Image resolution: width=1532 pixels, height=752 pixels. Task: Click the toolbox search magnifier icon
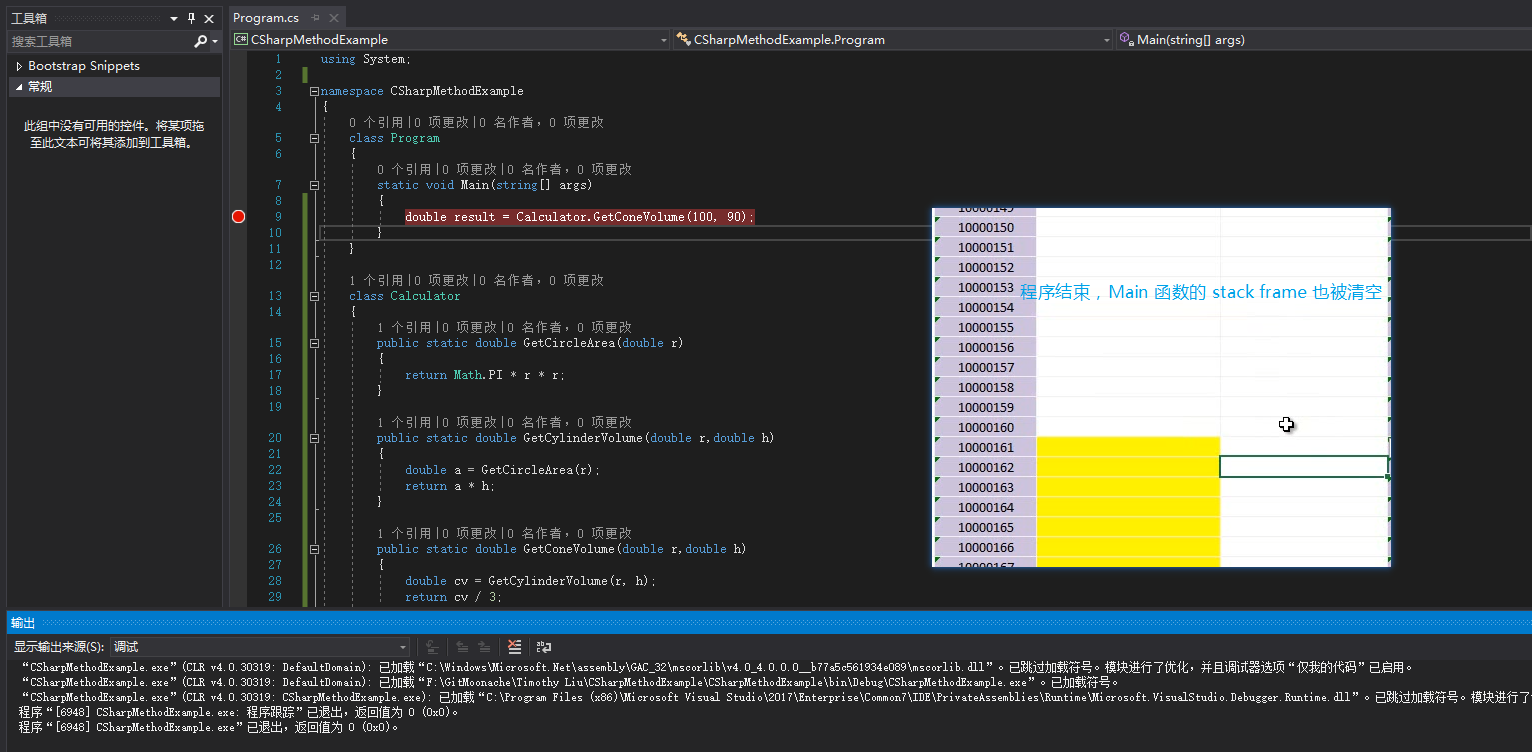[201, 41]
